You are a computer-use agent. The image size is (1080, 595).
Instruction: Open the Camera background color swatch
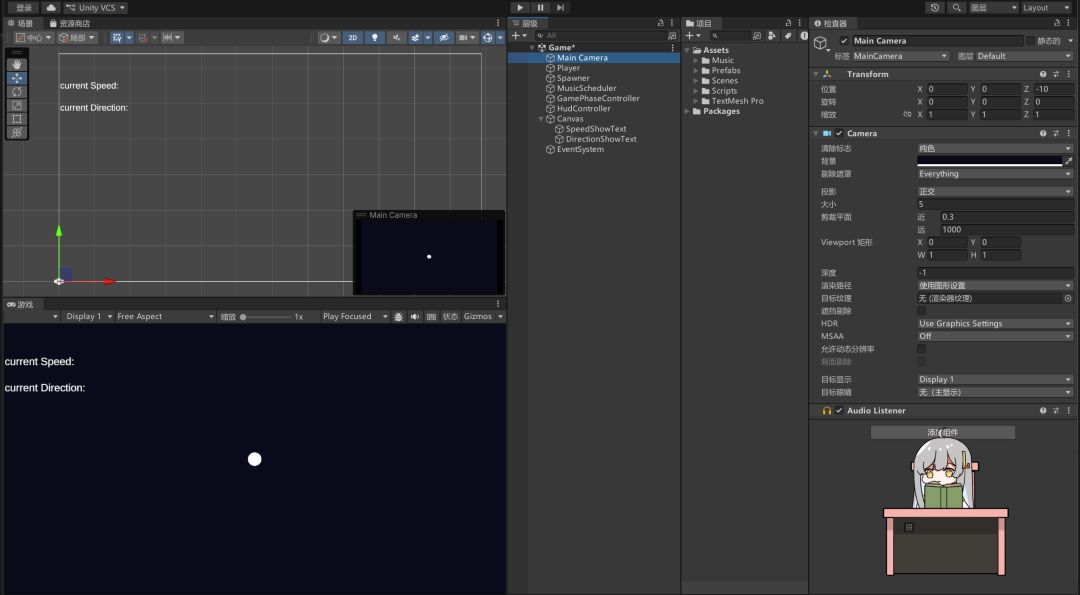pyautogui.click(x=989, y=161)
